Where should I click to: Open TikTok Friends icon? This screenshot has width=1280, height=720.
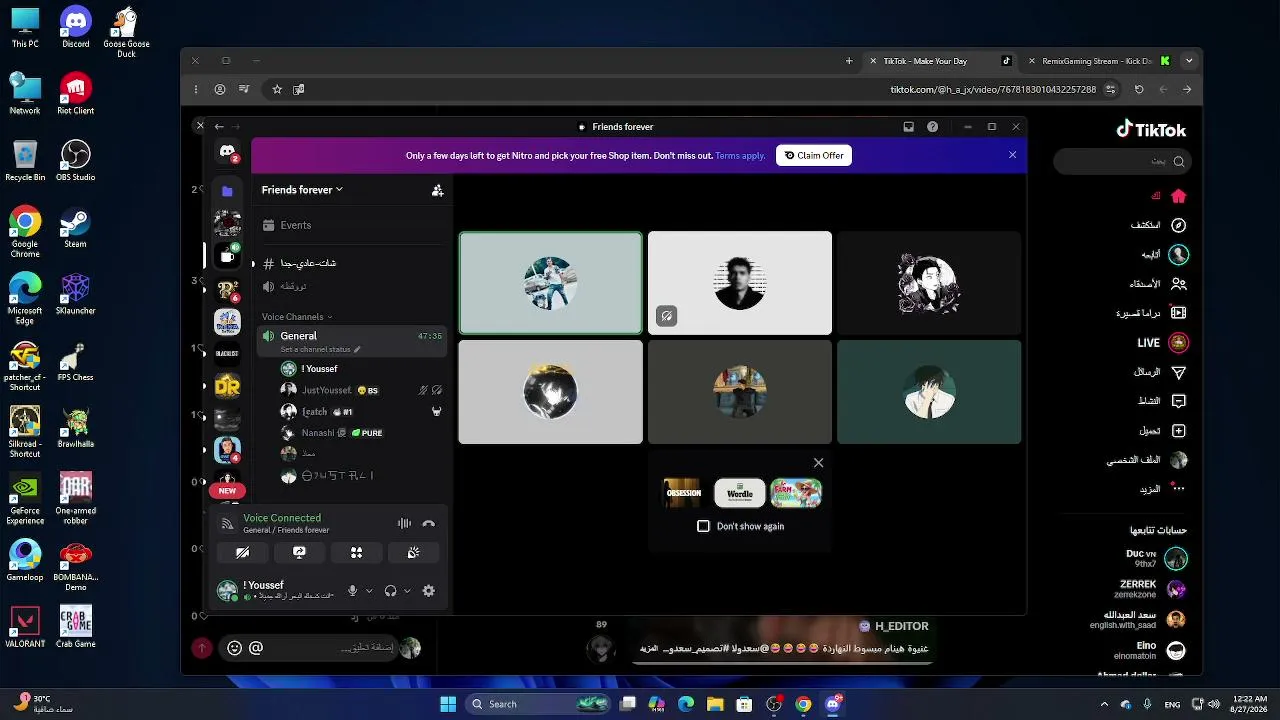pyautogui.click(x=1179, y=284)
